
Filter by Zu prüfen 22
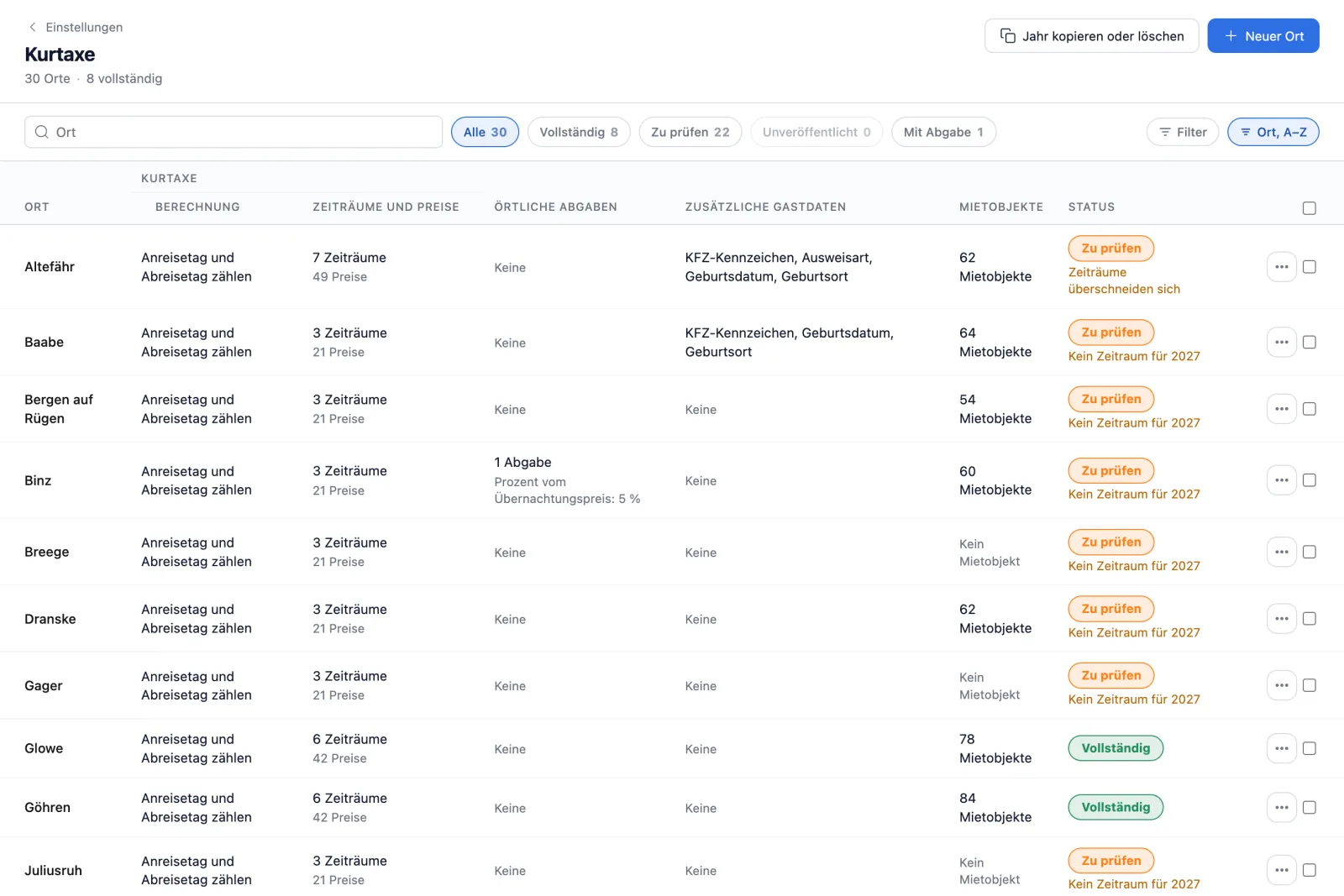(x=690, y=132)
